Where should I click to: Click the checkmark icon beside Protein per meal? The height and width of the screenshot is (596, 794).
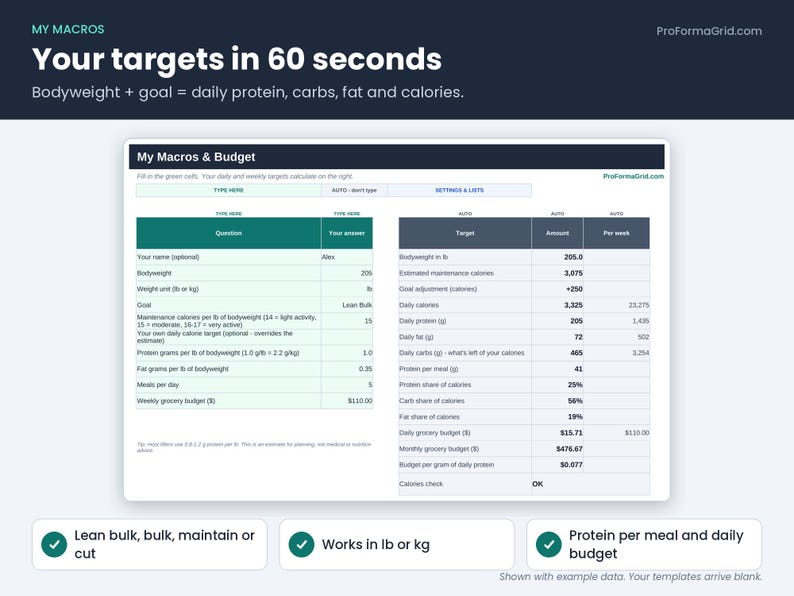pyautogui.click(x=549, y=544)
